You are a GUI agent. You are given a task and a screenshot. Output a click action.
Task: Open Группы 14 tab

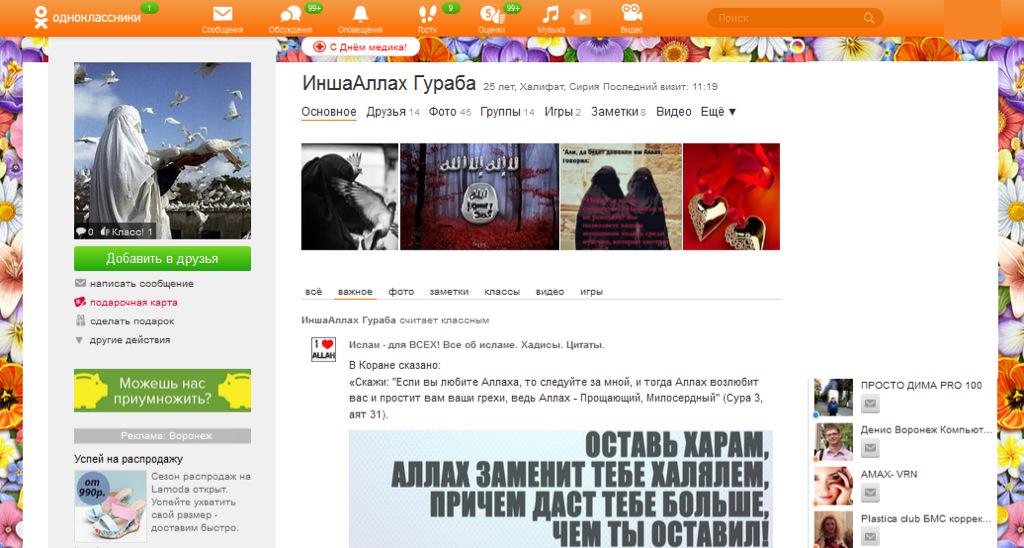point(507,112)
